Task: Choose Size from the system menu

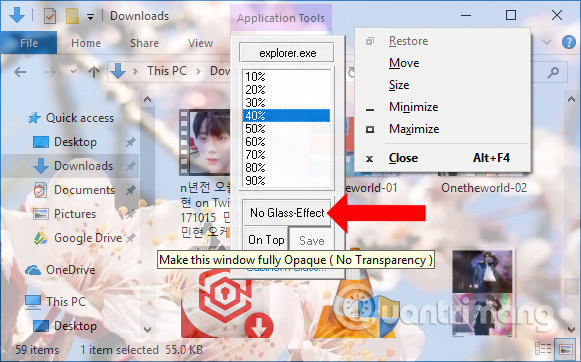Action: click(442, 85)
